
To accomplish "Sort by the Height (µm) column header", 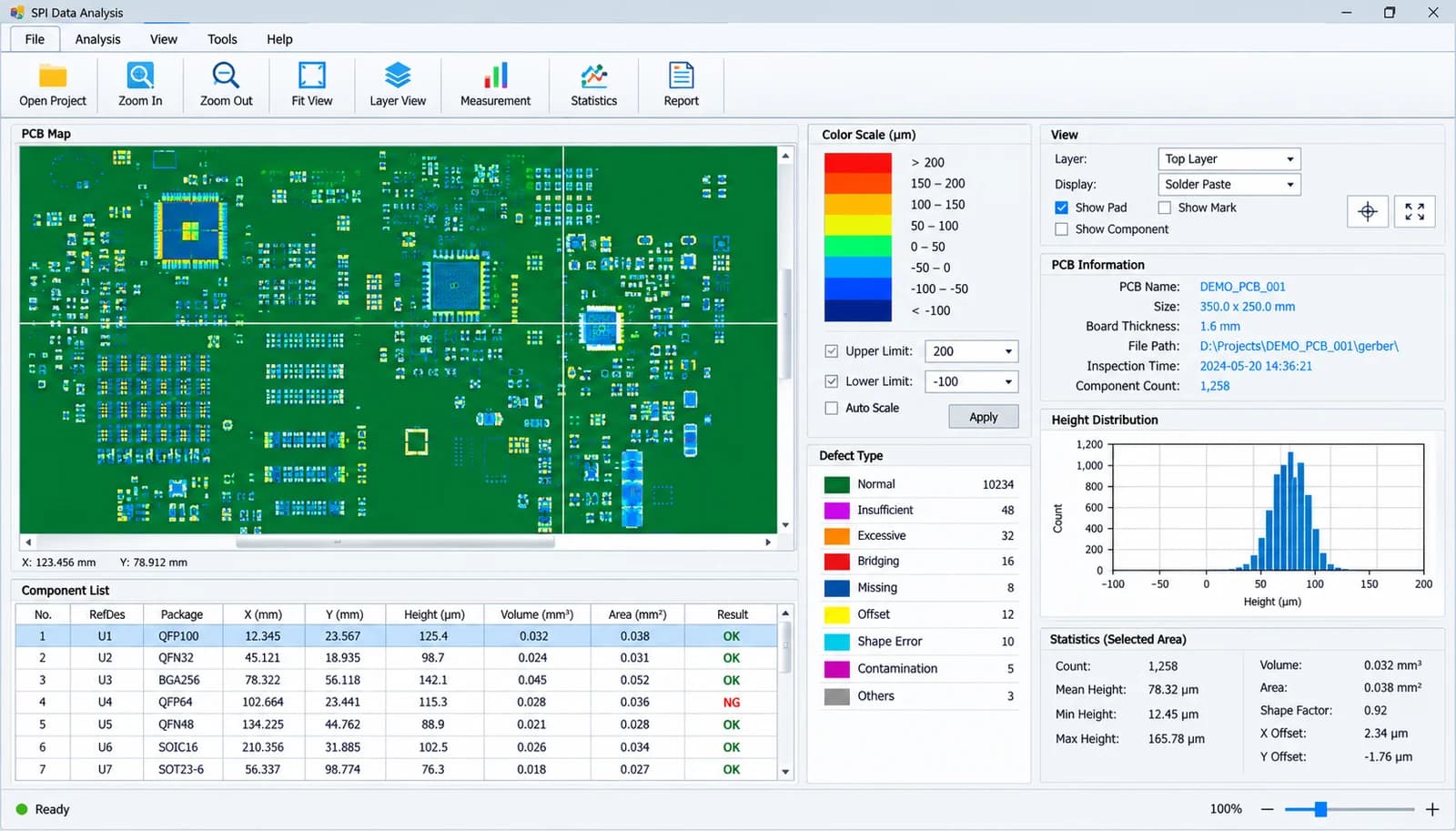I will (x=434, y=614).
